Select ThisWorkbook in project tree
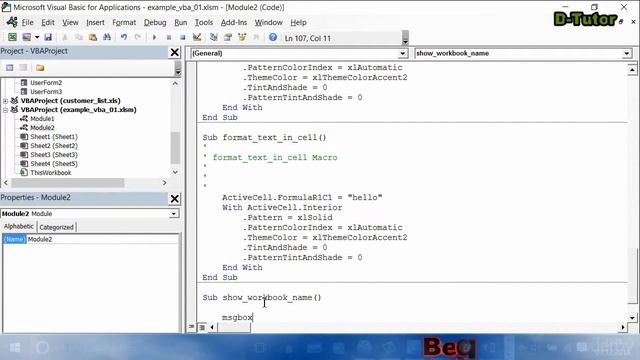The image size is (640, 360). [x=51, y=172]
